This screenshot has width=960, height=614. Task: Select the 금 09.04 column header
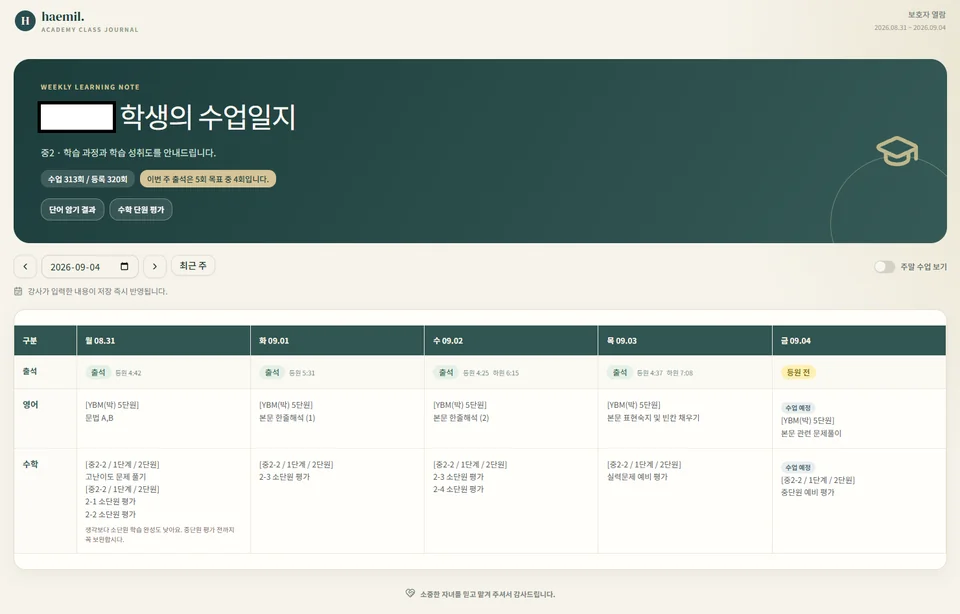click(859, 340)
